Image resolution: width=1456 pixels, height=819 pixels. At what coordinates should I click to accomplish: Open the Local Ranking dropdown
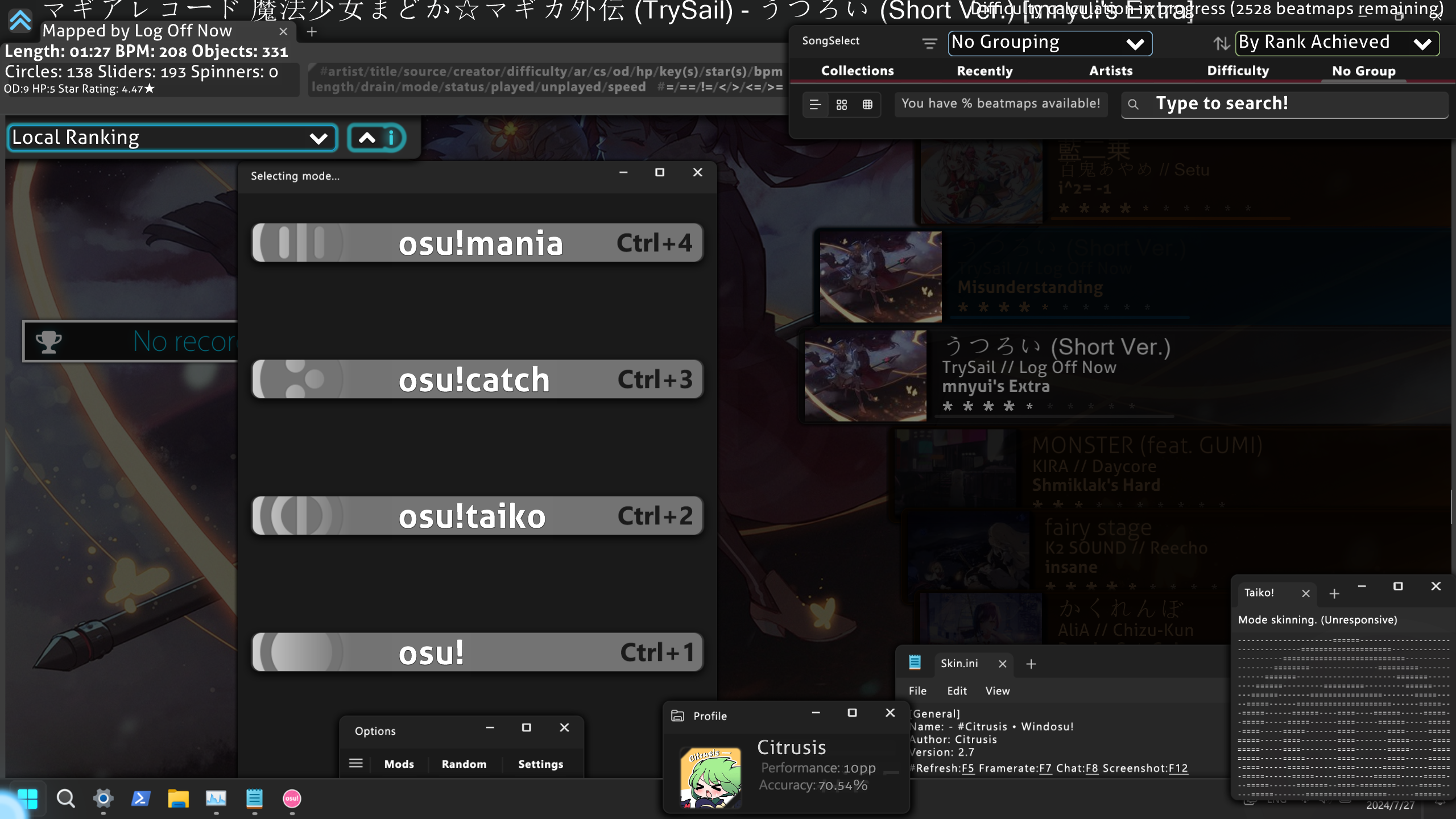pyautogui.click(x=172, y=138)
